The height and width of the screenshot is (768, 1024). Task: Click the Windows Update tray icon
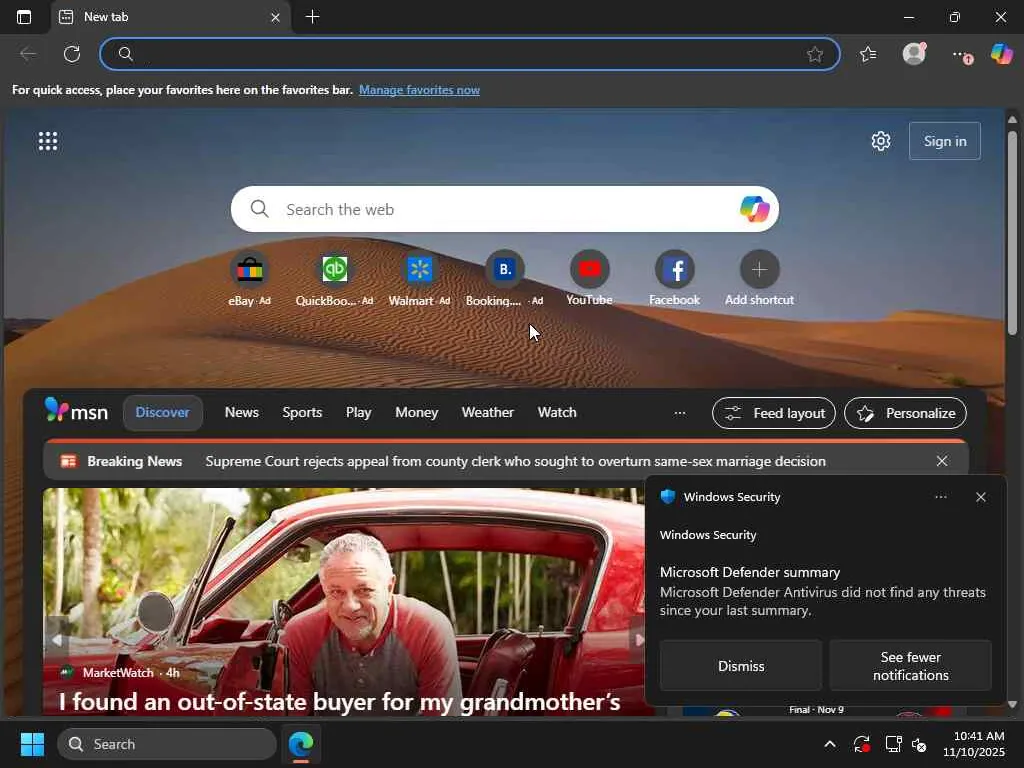861,744
